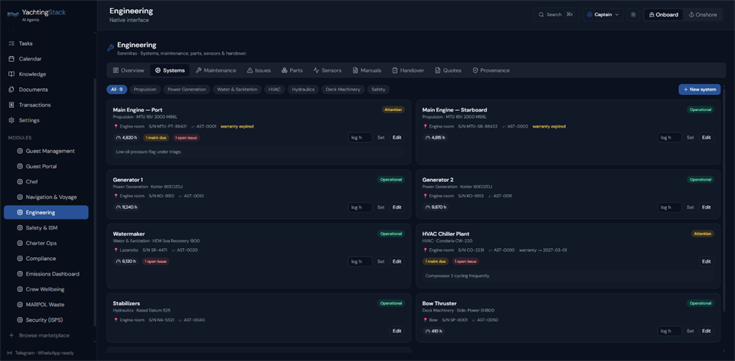The height and width of the screenshot is (361, 735).
Task: Open the Manuals tab
Action: [x=367, y=70]
